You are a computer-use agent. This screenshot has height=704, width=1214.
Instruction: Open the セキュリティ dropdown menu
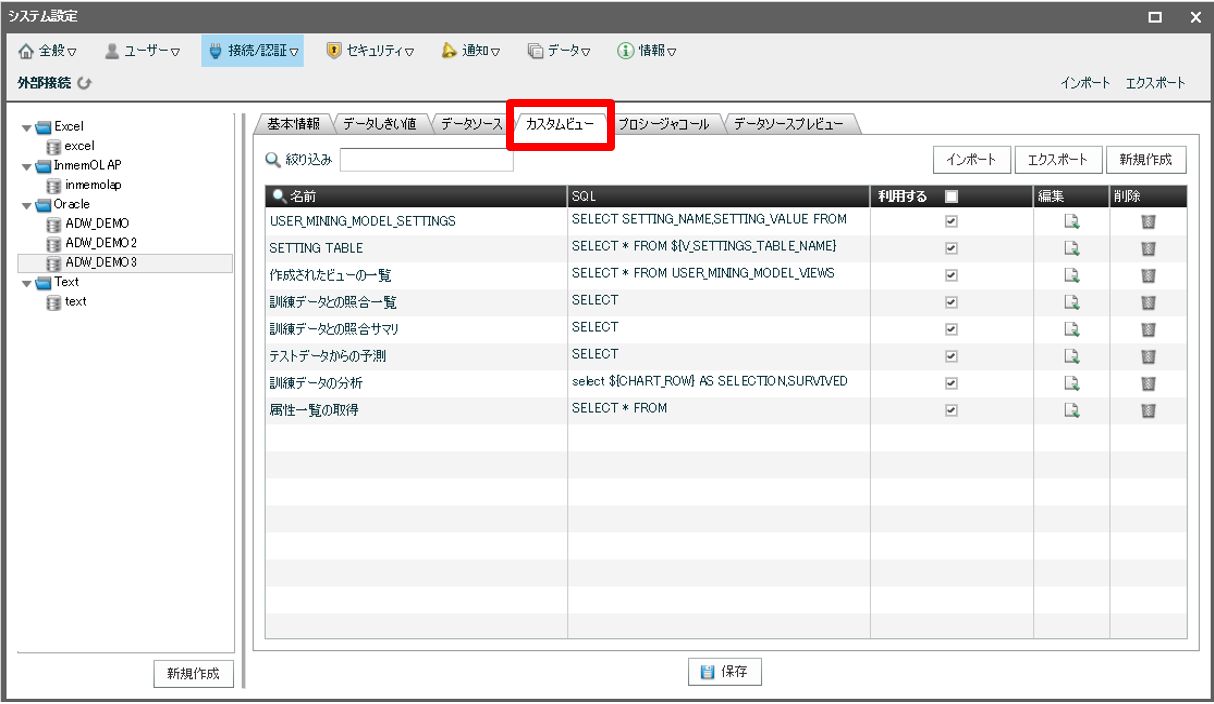coord(370,51)
